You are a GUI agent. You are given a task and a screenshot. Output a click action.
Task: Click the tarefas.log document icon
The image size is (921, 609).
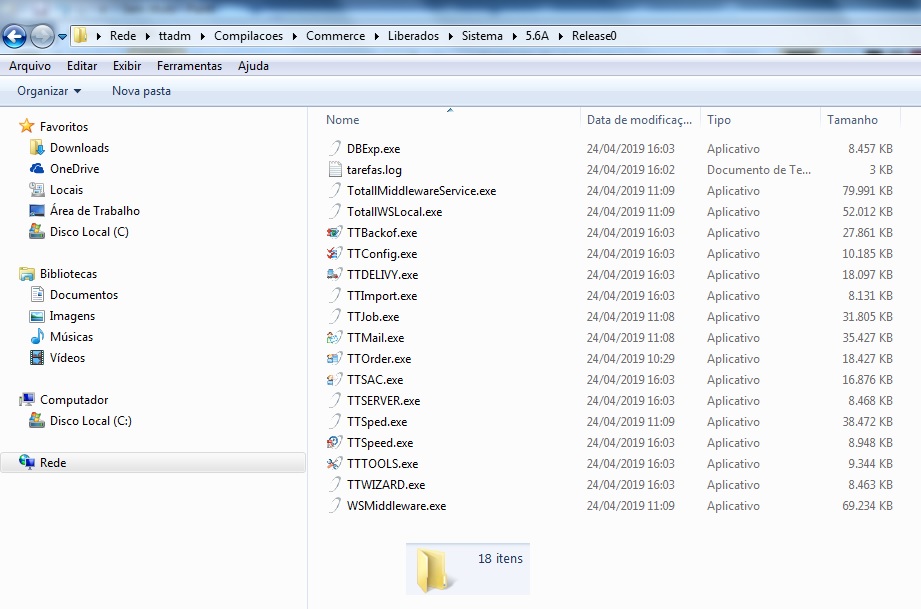click(x=335, y=170)
